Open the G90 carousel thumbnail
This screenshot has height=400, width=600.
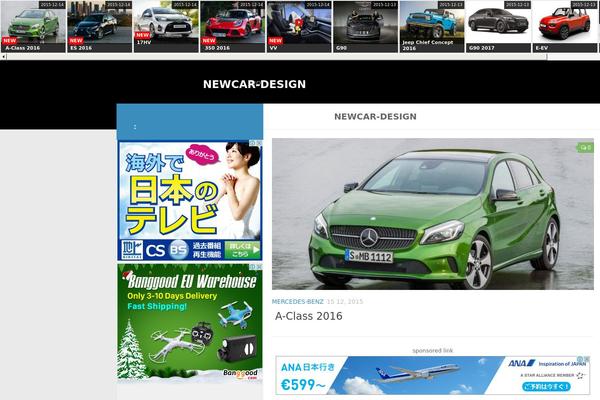coord(365,26)
